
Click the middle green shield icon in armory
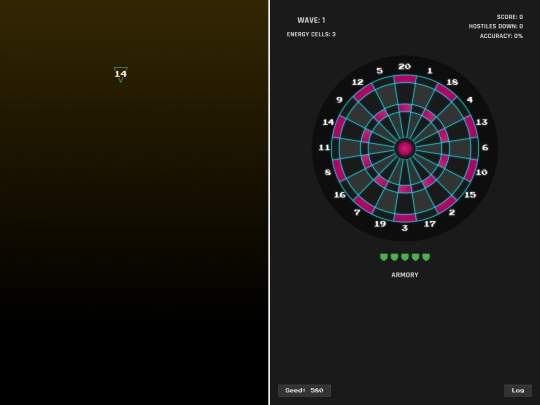point(405,257)
